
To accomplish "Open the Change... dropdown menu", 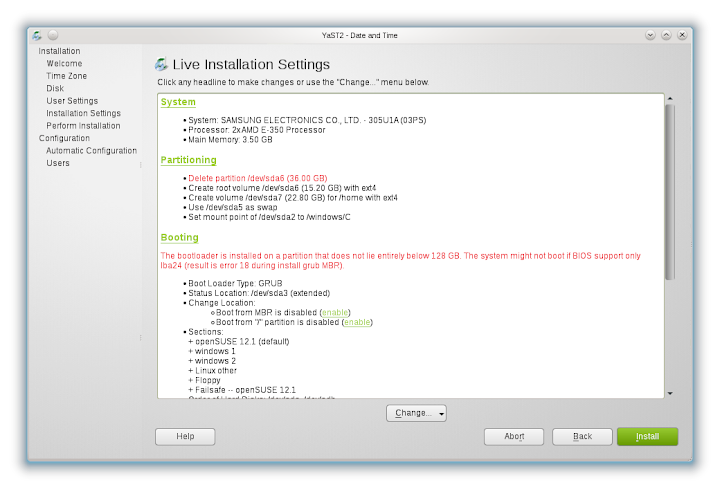I will tap(416, 413).
